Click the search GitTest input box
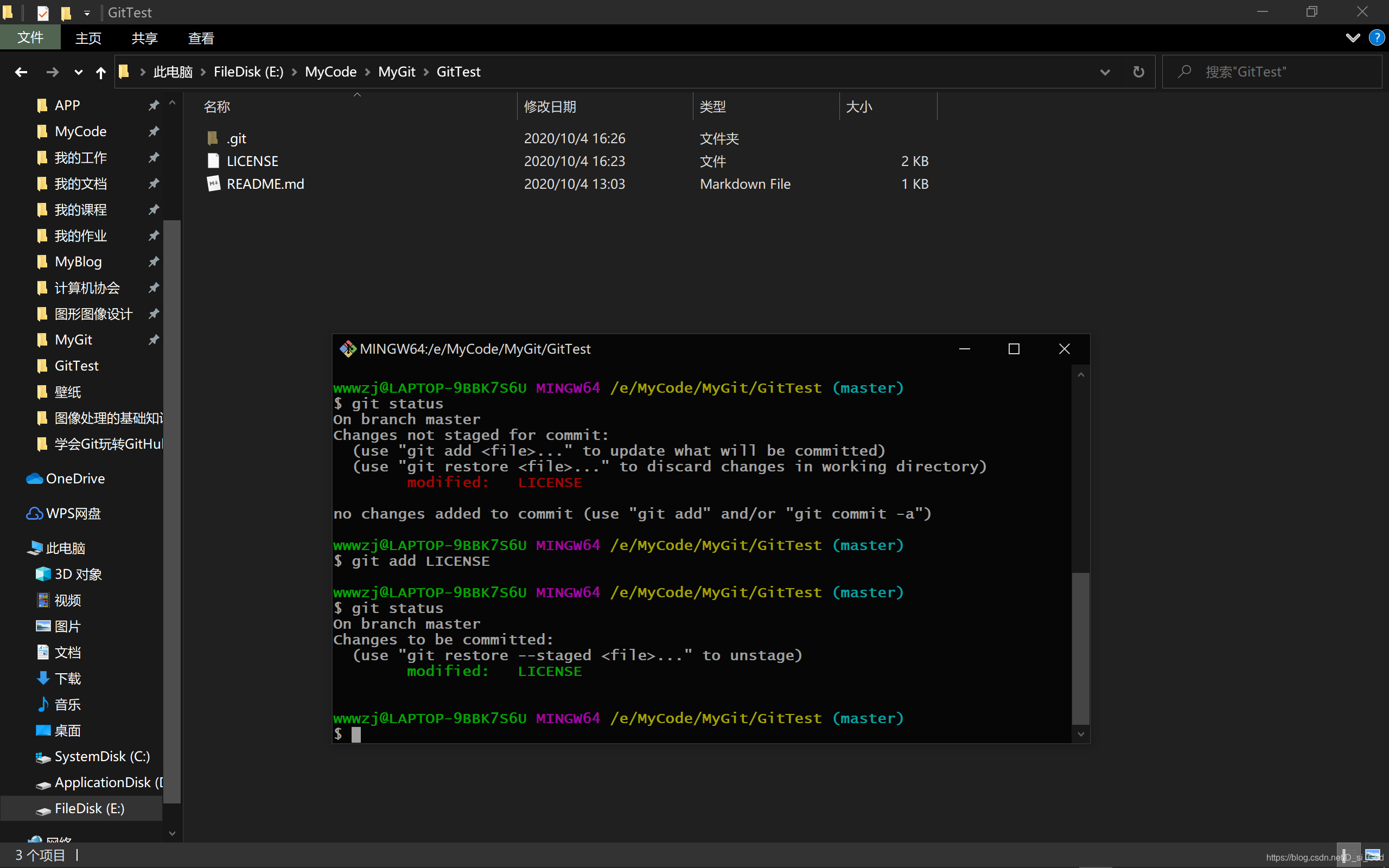The image size is (1389, 868). 1272,72
